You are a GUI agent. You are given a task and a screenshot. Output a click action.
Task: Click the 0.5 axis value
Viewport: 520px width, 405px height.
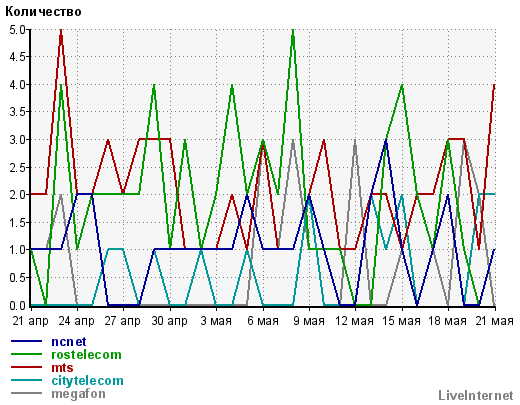[17, 278]
